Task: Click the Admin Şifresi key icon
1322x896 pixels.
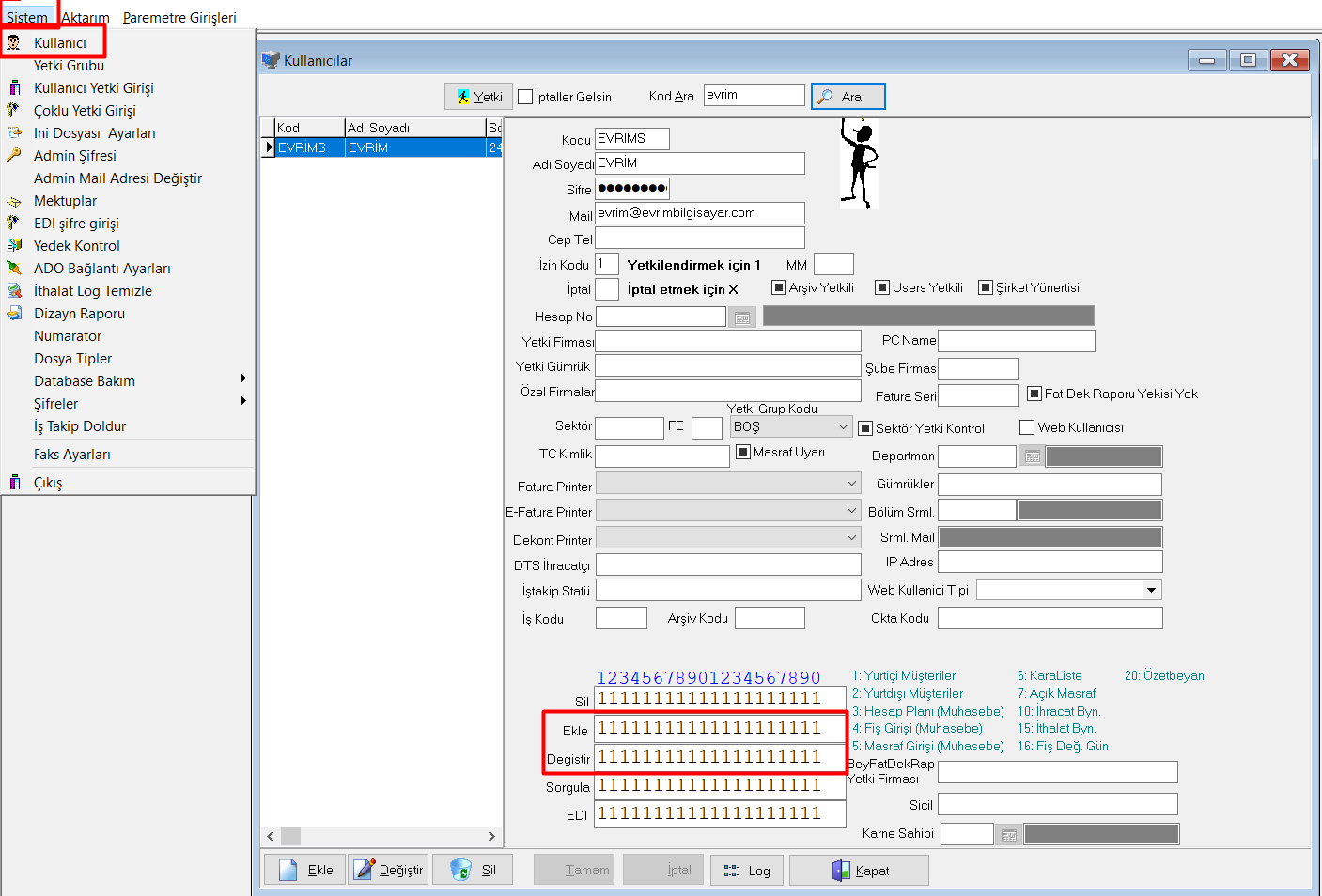Action: [14, 156]
